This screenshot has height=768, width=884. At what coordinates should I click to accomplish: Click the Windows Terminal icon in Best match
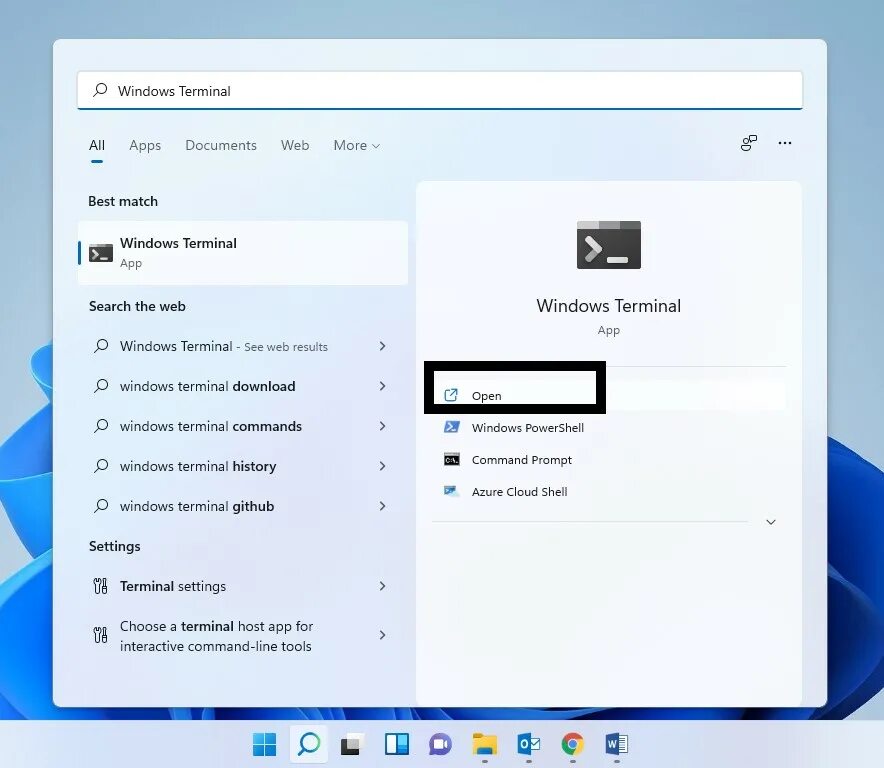coord(101,253)
